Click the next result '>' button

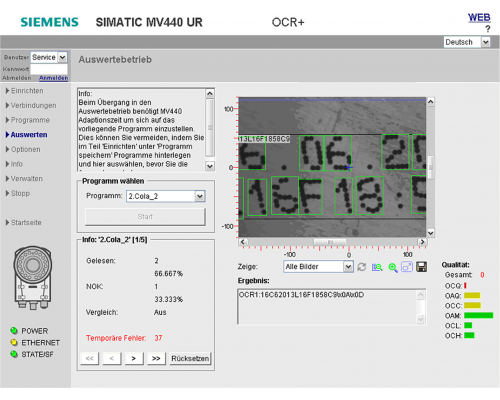(x=134, y=358)
